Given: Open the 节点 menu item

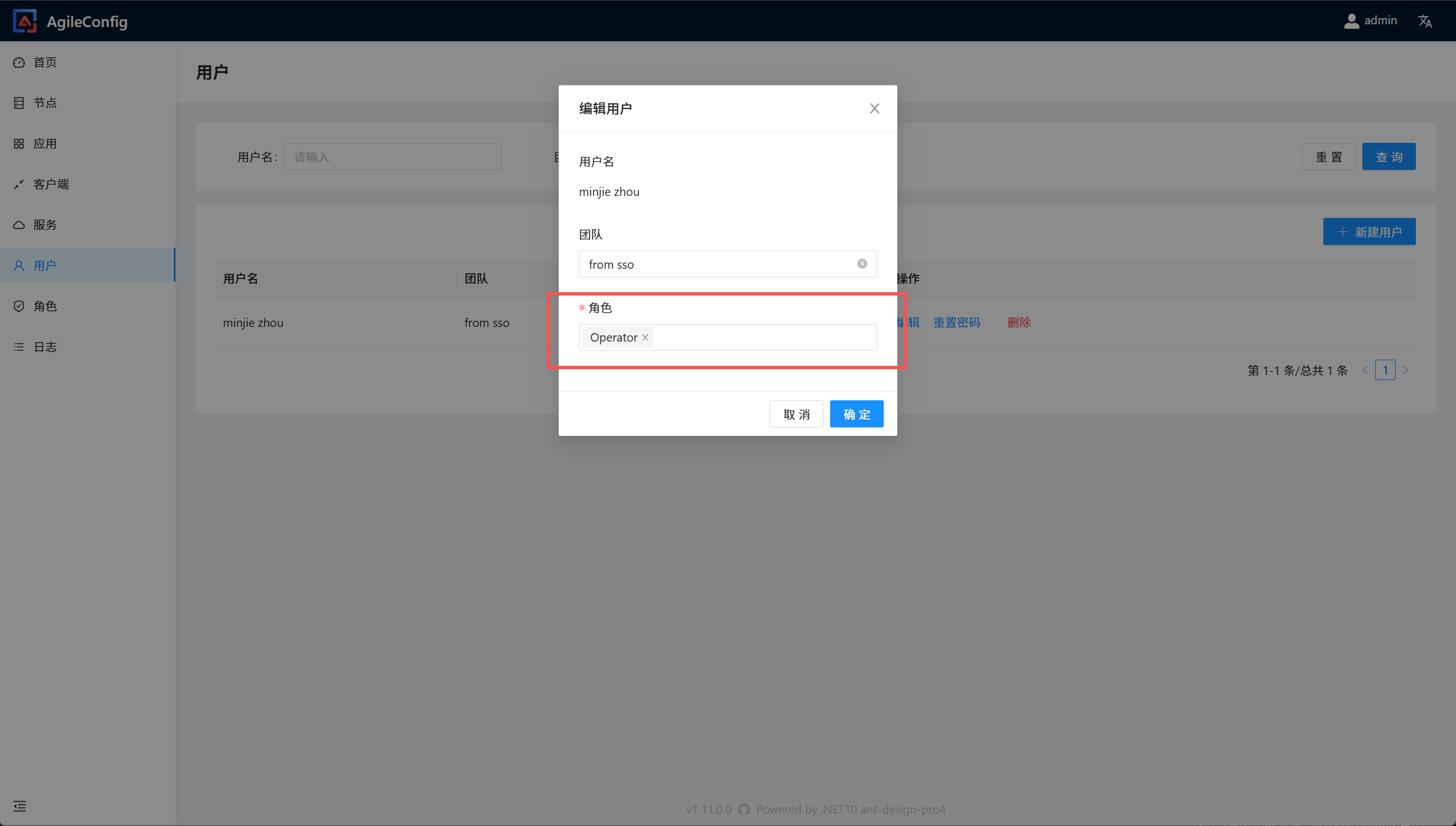Looking at the screenshot, I should 44,103.
